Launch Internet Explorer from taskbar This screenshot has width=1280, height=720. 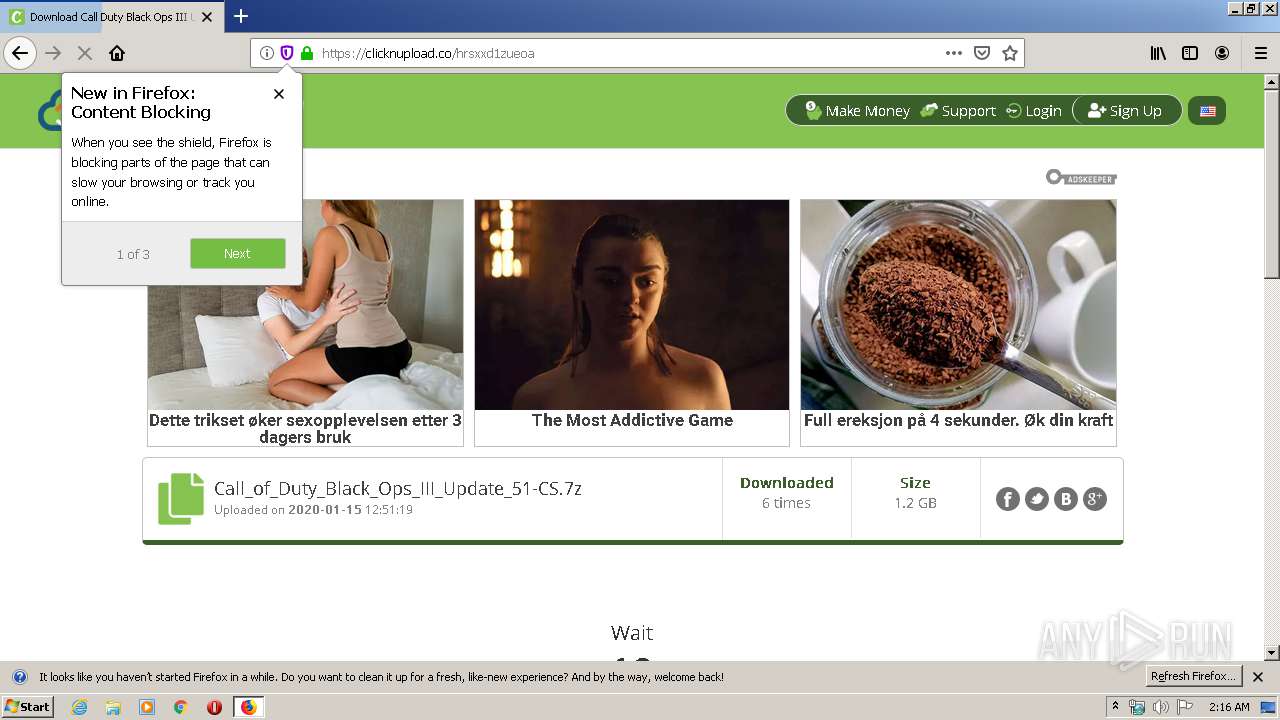pos(79,707)
